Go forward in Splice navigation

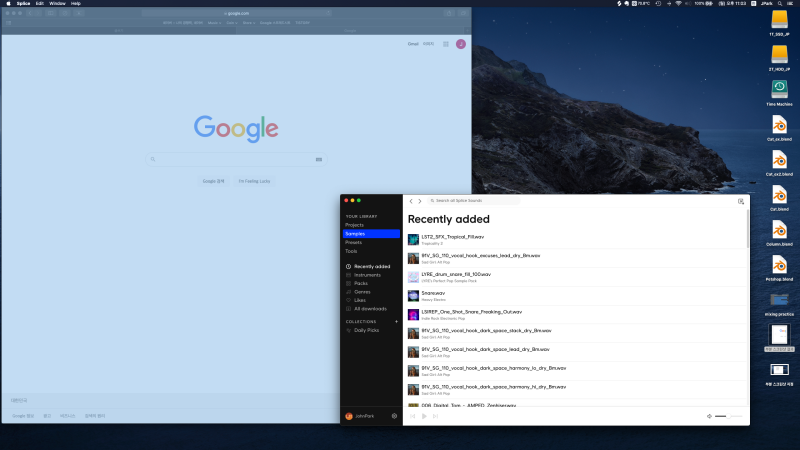click(x=420, y=201)
